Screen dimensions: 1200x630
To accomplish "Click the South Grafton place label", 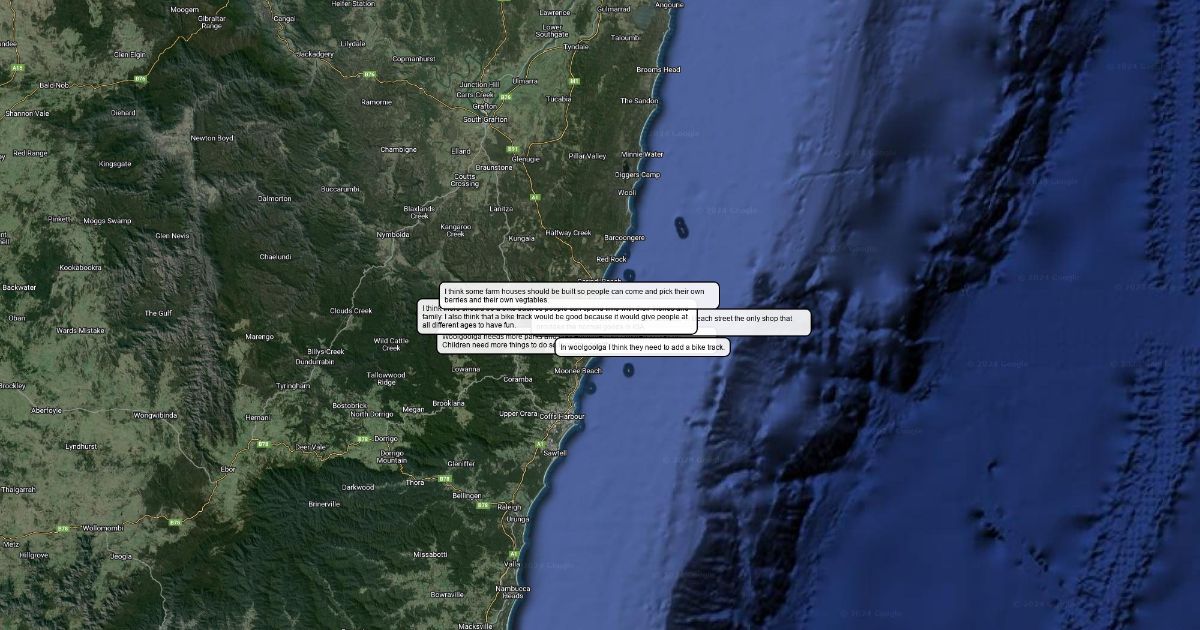I will pos(486,120).
